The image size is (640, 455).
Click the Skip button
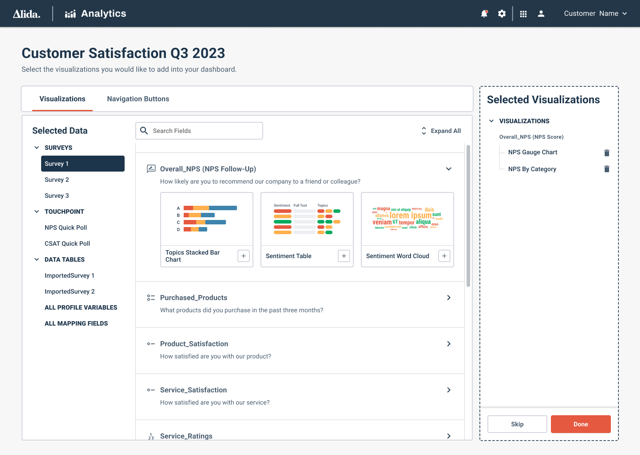517,424
